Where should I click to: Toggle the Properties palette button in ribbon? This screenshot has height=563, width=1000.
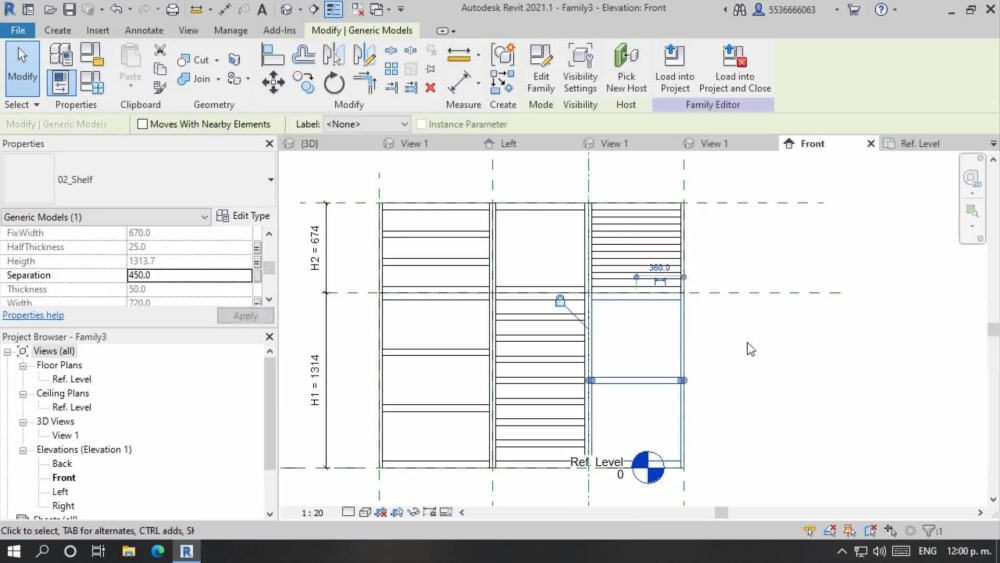(x=61, y=83)
